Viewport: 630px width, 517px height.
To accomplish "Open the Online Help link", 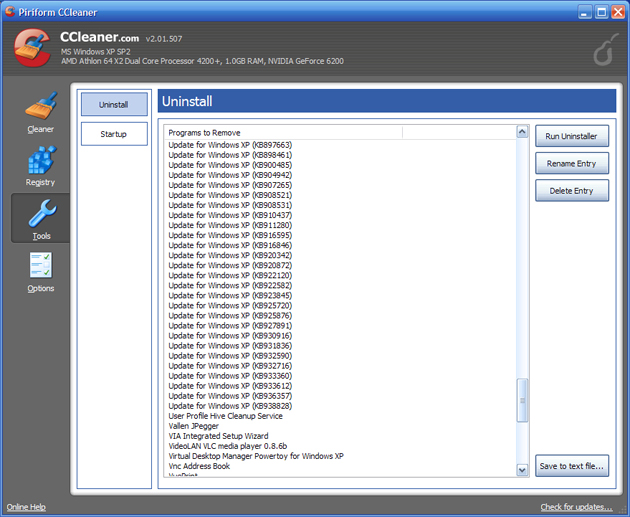I will click(26, 507).
